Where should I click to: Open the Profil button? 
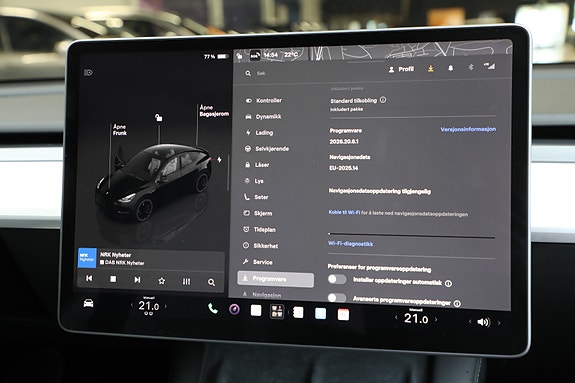[401, 69]
